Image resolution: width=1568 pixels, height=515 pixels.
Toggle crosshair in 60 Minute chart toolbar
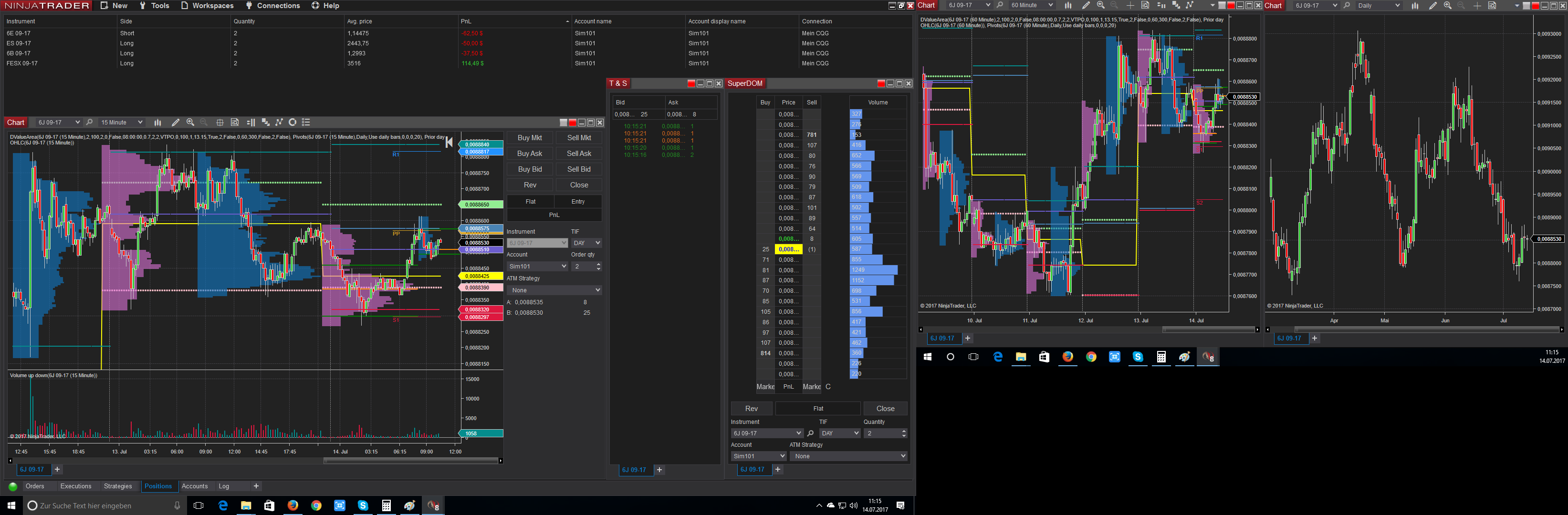point(1130,5)
